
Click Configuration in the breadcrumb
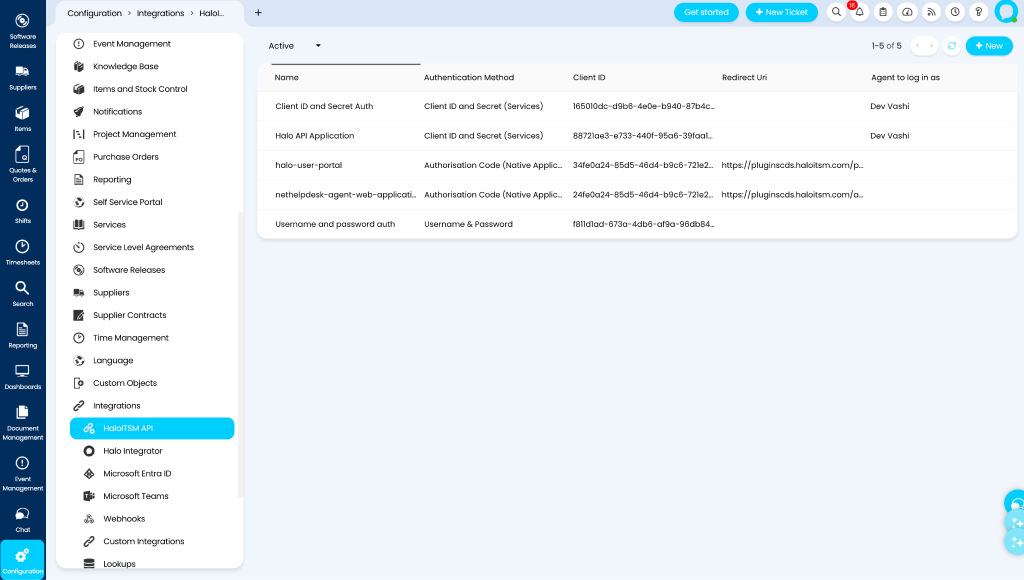tap(94, 13)
